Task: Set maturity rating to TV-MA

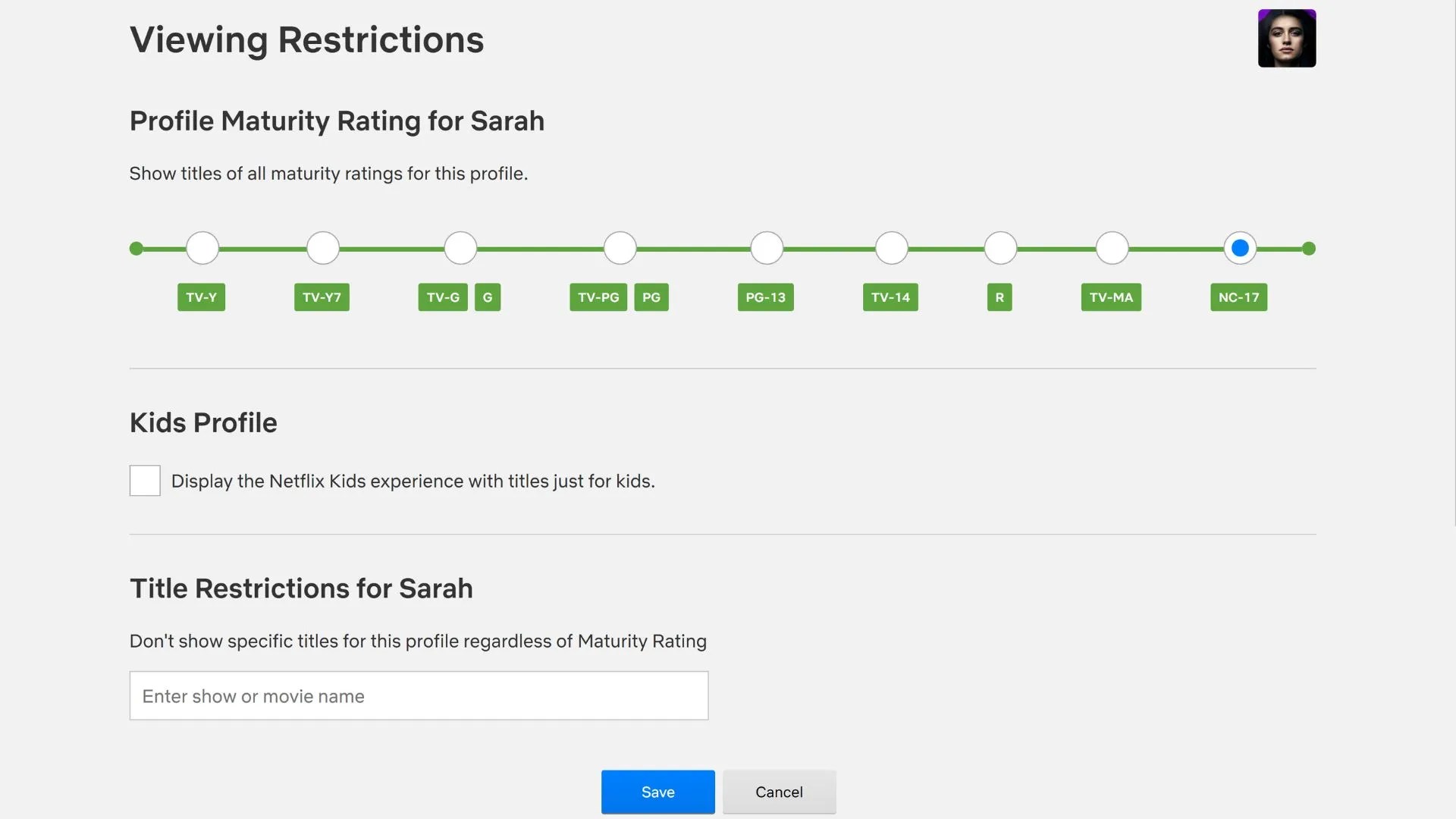Action: click(1111, 247)
